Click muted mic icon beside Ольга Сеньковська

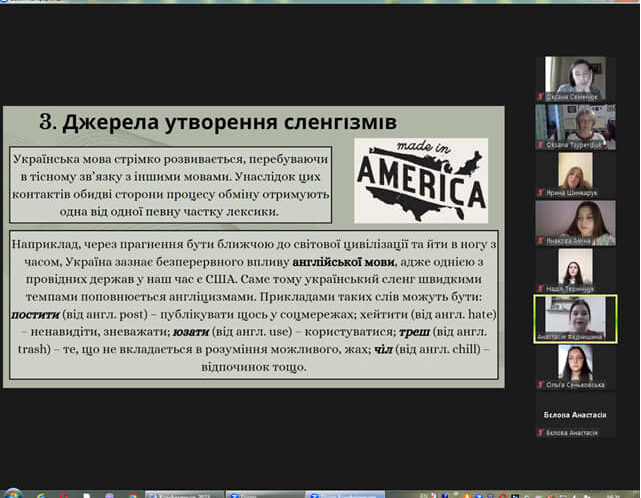coord(540,384)
